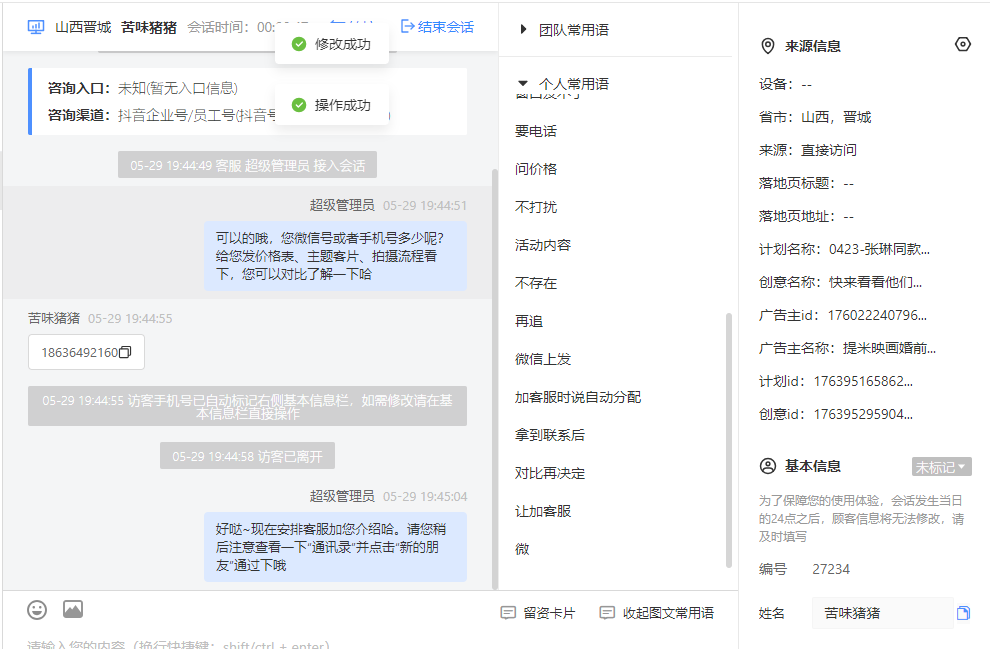
Task: Select the quick phrase 微
Action: [x=522, y=549]
